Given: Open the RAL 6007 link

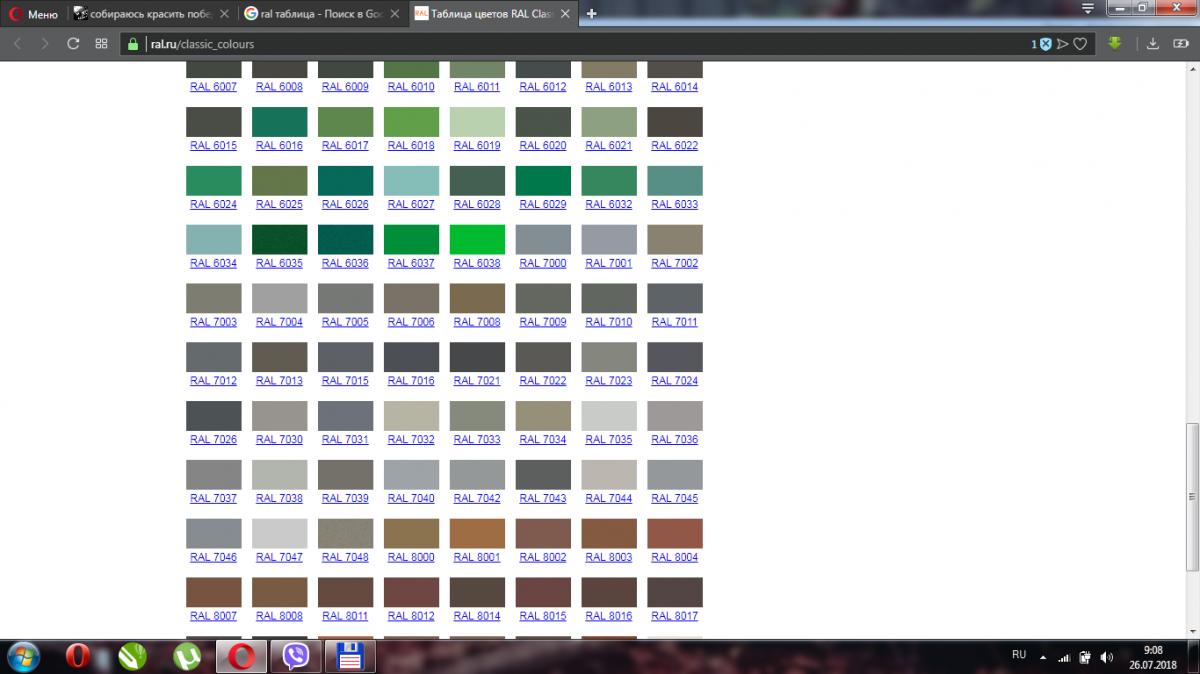Looking at the screenshot, I should 213,87.
